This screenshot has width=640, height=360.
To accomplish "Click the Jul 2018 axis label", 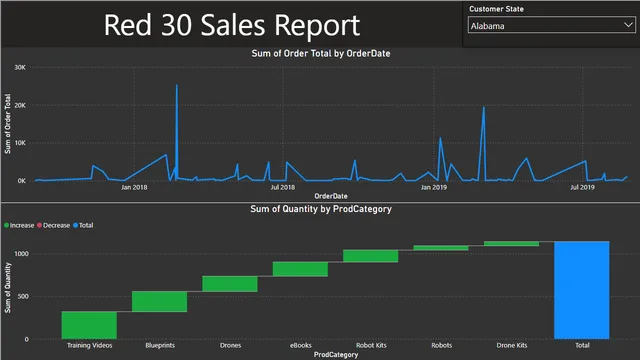I will (282, 187).
